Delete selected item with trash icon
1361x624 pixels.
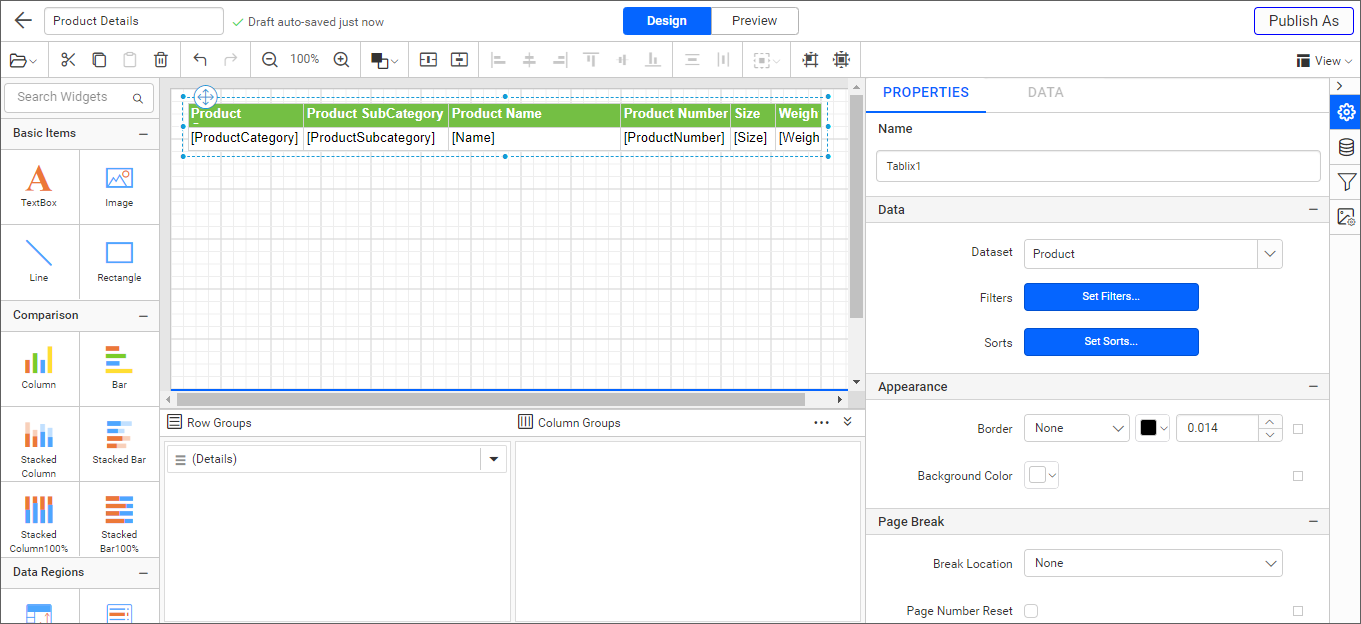point(161,60)
